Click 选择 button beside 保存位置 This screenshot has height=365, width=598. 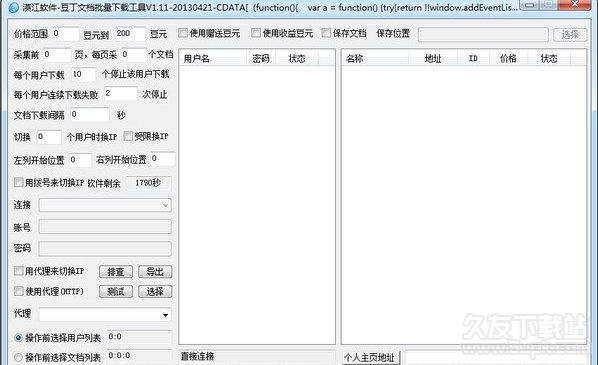(570, 35)
